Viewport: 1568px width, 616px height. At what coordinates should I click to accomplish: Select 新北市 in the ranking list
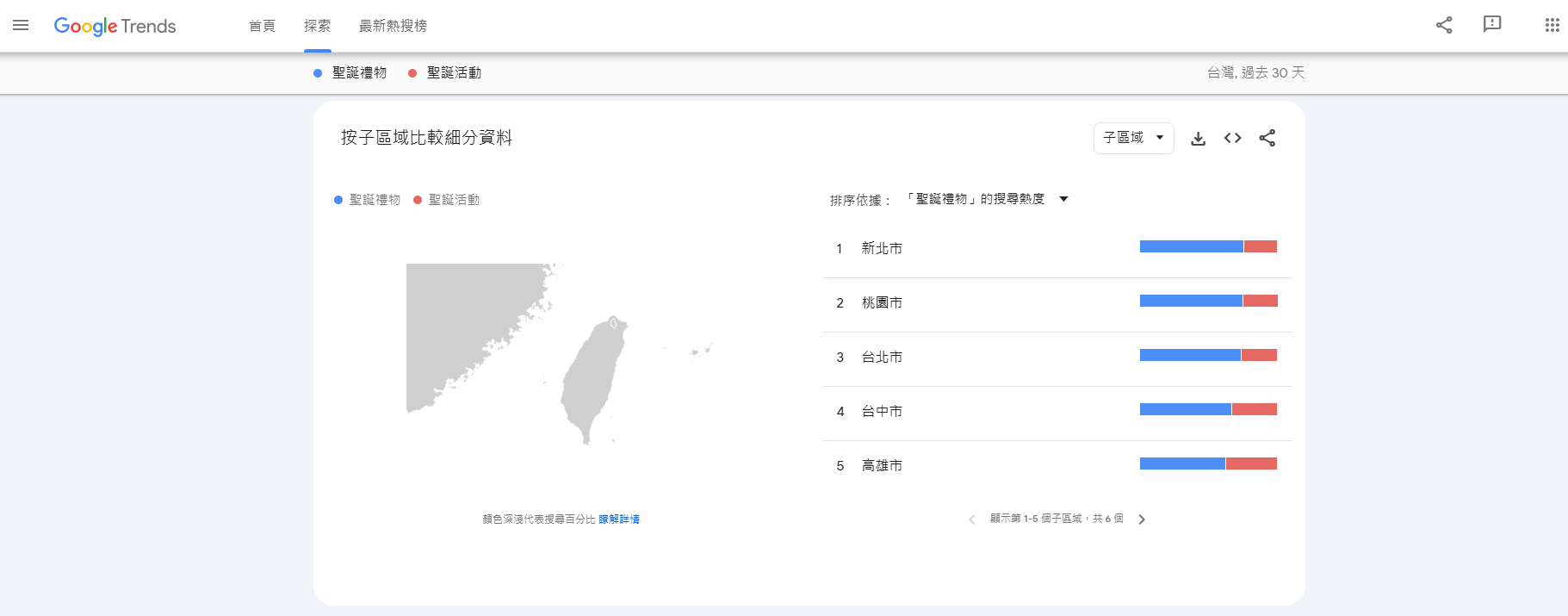coord(882,248)
